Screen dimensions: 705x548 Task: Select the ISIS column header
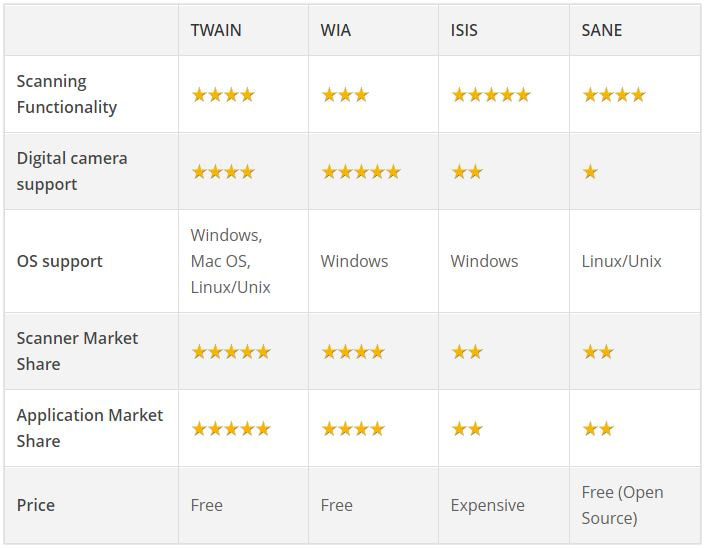pos(464,30)
